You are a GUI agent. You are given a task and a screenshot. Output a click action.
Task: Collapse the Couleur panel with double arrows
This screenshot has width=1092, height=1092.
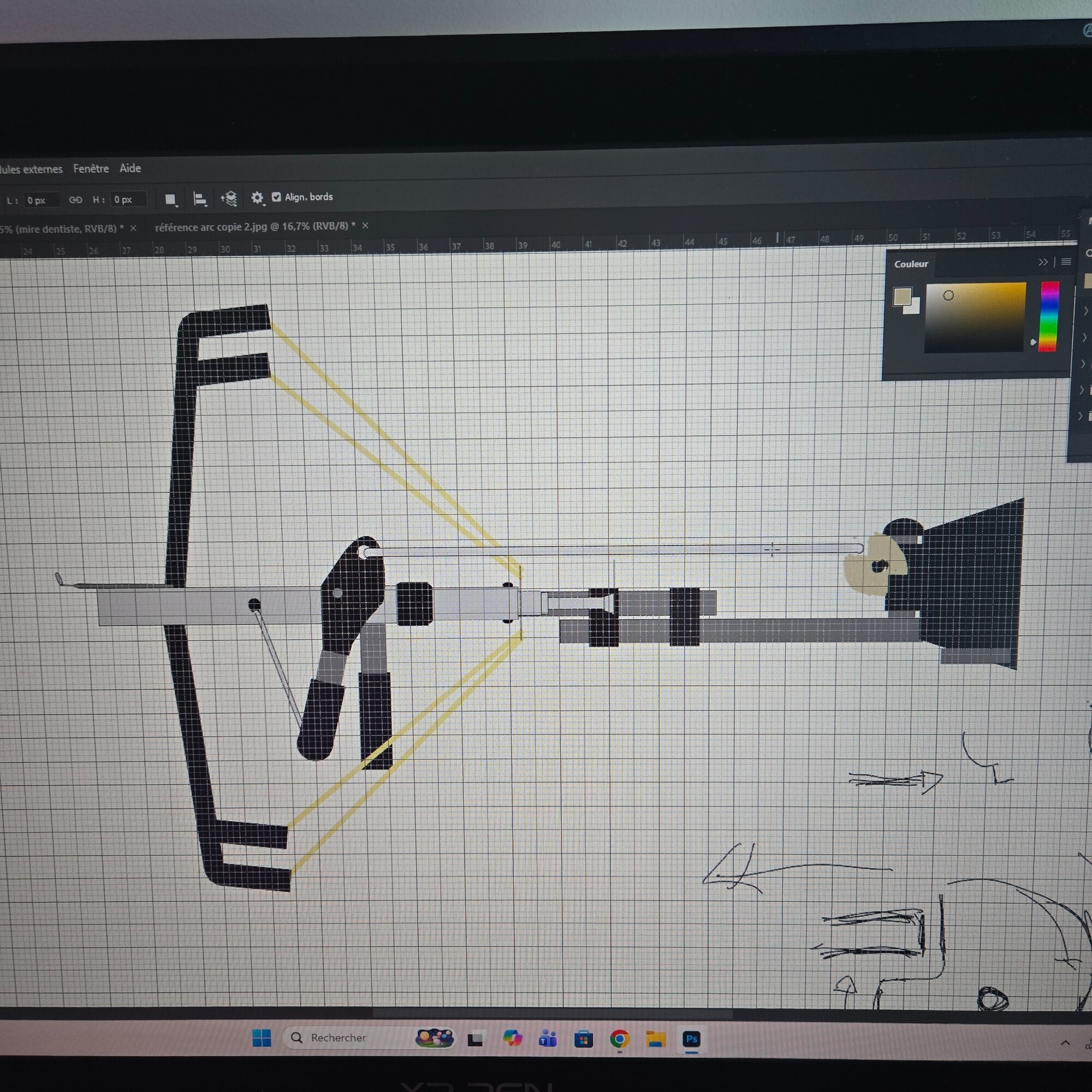coord(1043,262)
